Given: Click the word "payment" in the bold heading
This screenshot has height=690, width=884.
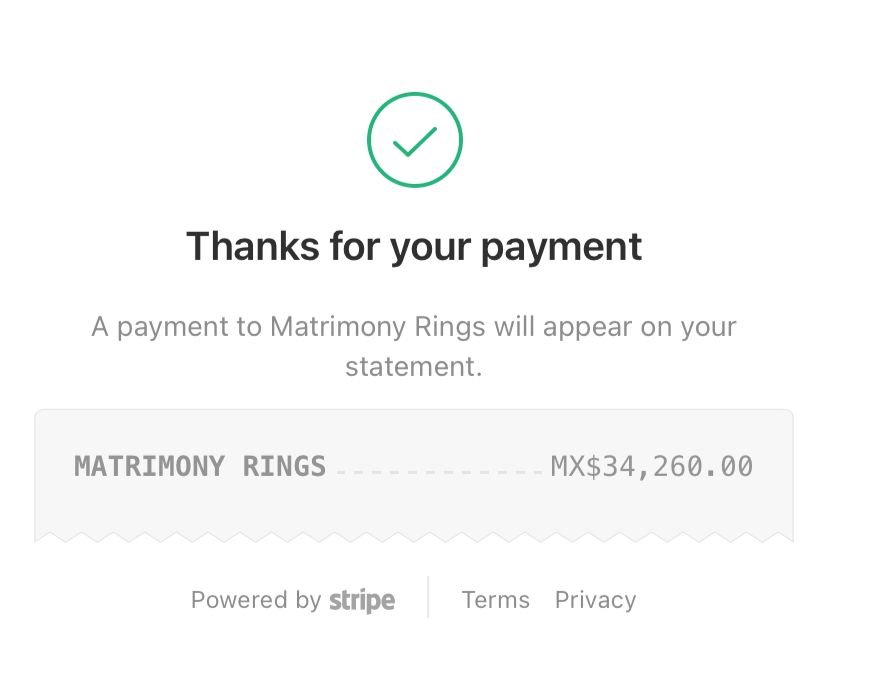Looking at the screenshot, I should (562, 248).
